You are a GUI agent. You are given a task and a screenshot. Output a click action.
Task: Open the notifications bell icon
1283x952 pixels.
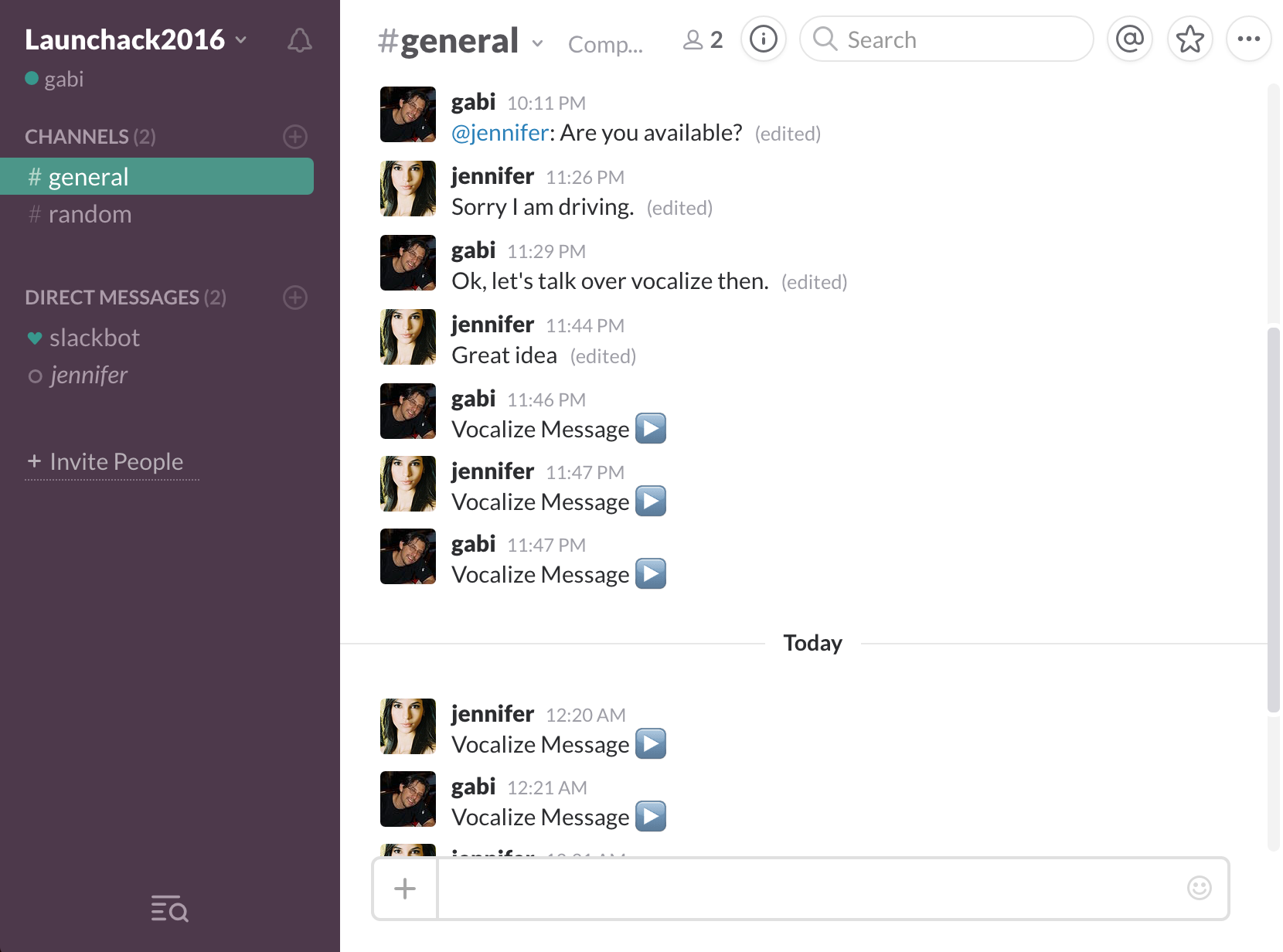click(300, 40)
